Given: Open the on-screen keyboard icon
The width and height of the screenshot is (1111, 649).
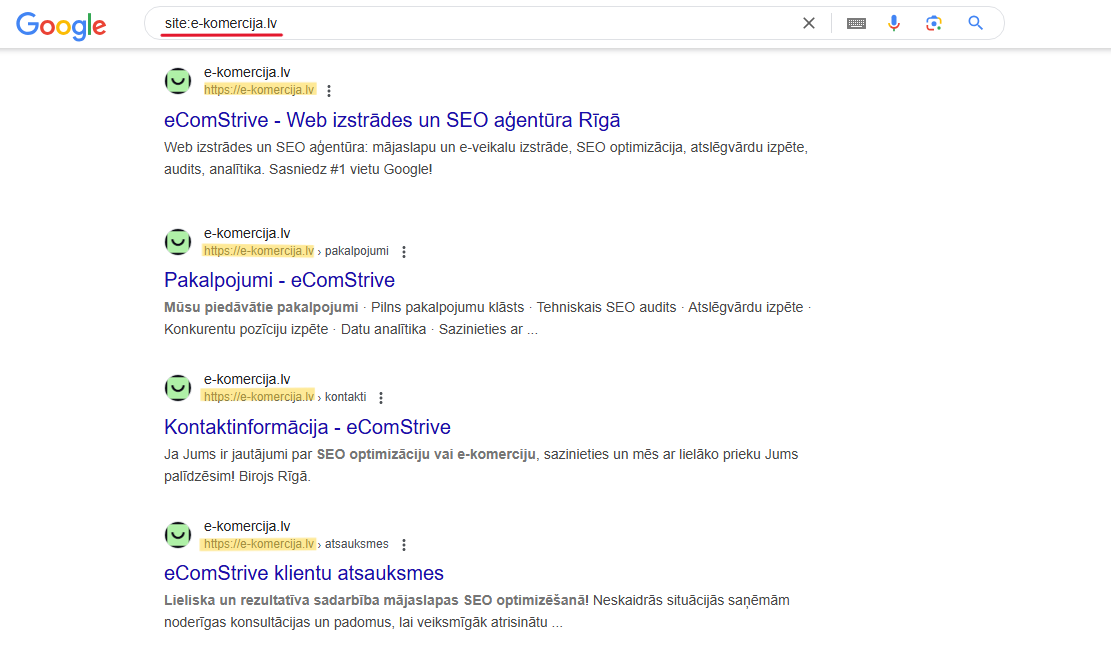Looking at the screenshot, I should pos(856,22).
